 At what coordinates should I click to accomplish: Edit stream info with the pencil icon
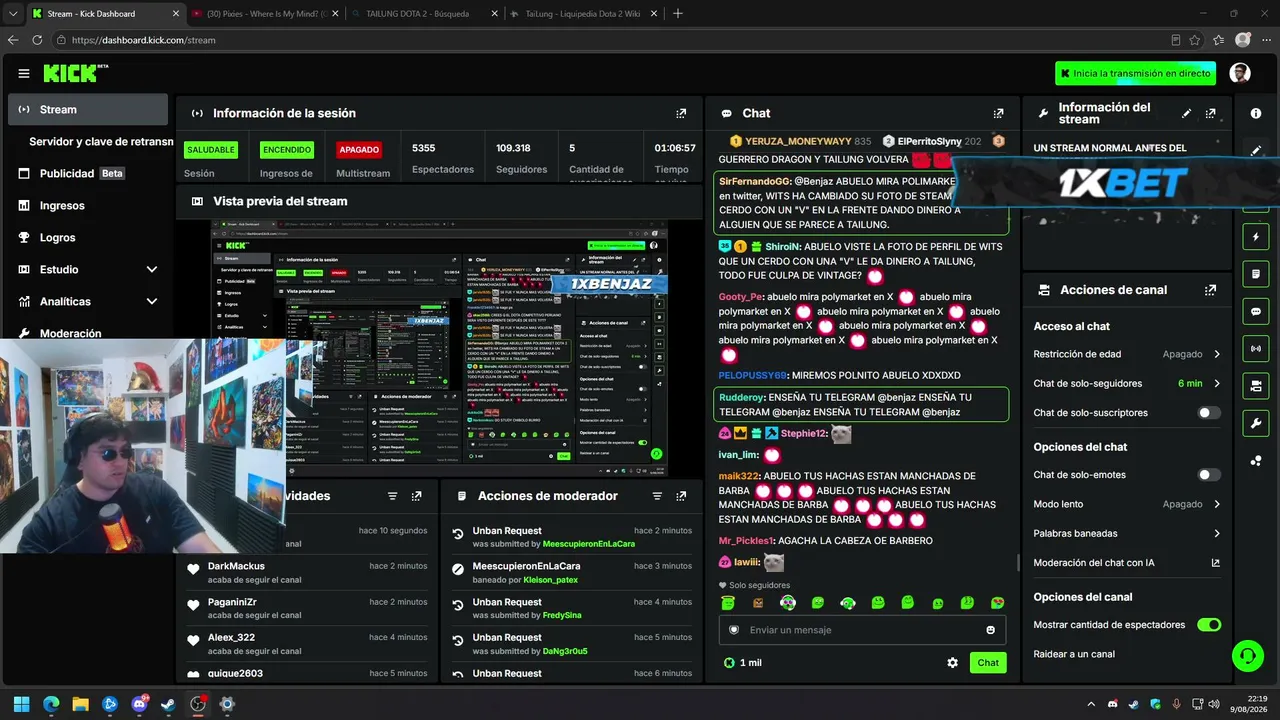click(1187, 114)
